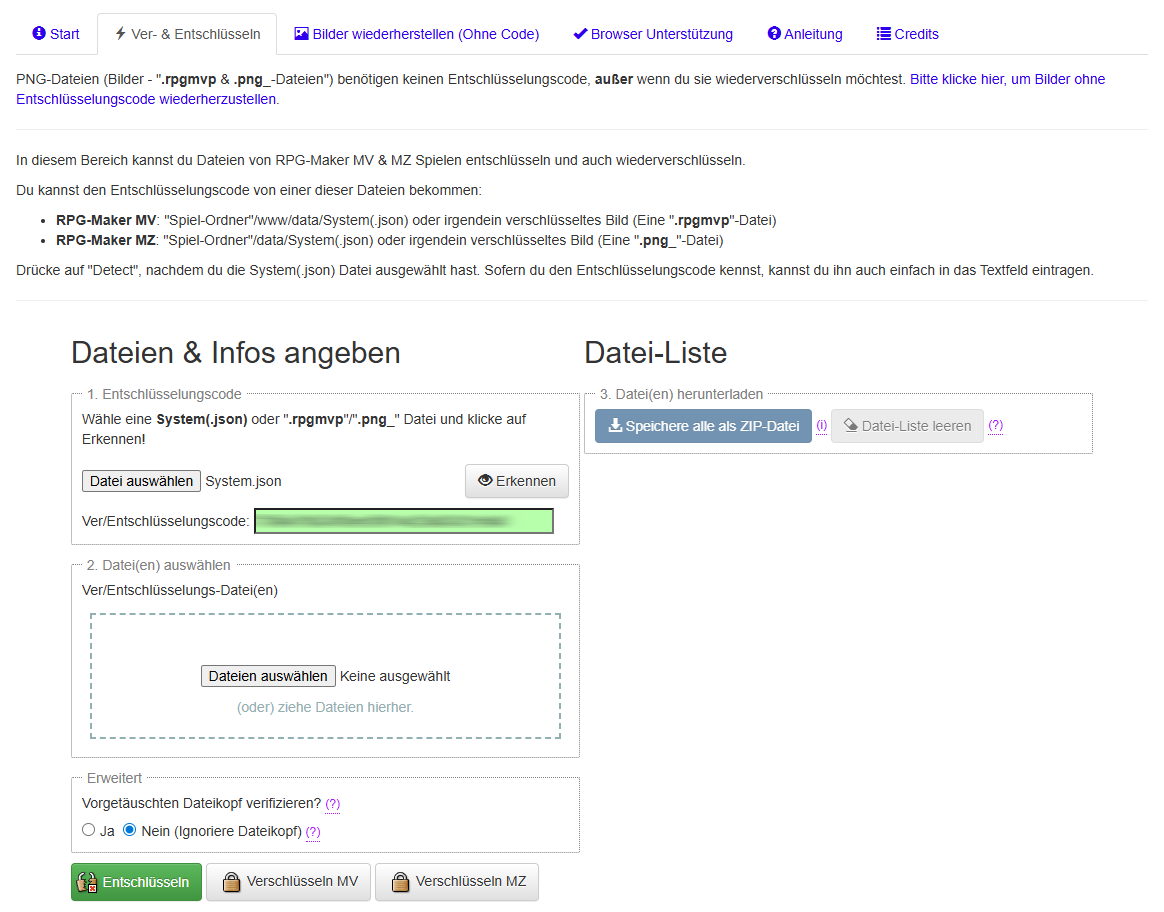Image resolution: width=1164 pixels, height=912 pixels.
Task: Click download icon on Speichere alle als ZIP-Datei
Action: click(x=615, y=426)
